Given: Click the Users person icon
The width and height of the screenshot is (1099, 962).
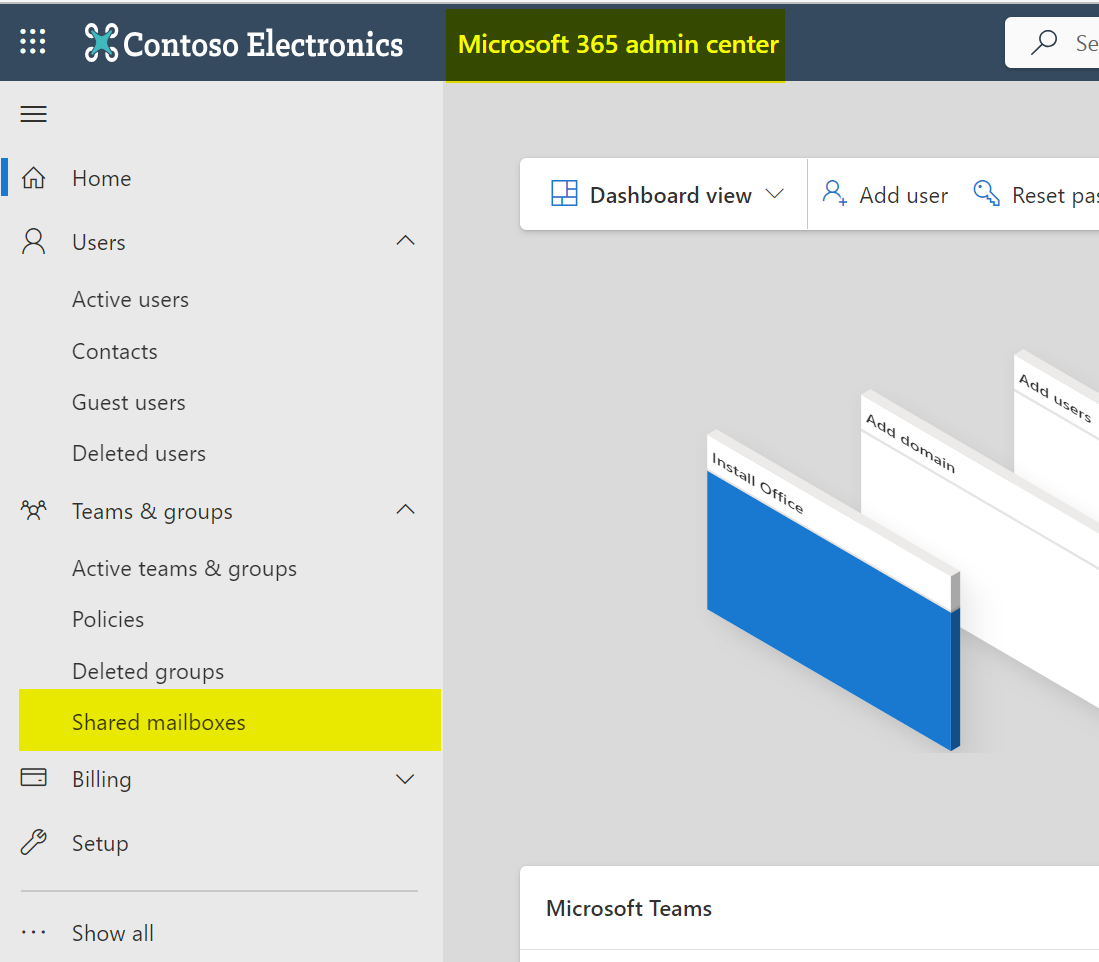Looking at the screenshot, I should tap(33, 242).
